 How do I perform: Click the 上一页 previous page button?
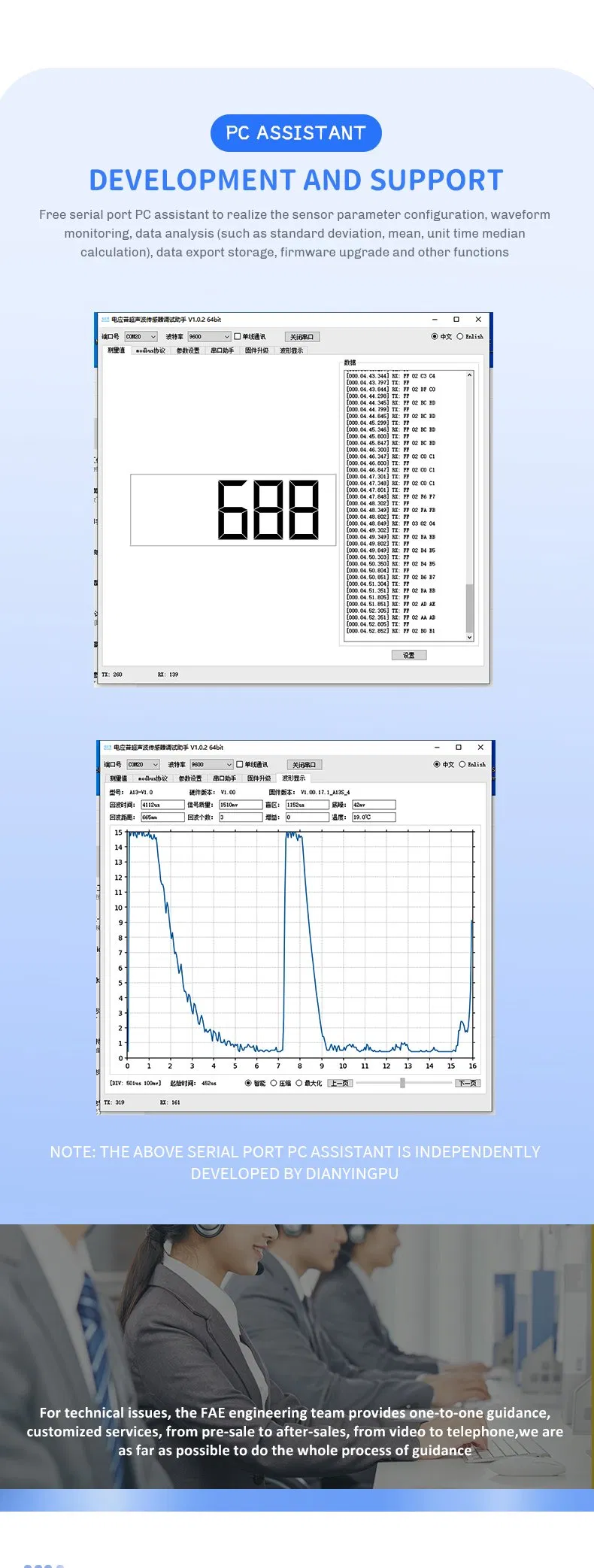click(340, 1084)
